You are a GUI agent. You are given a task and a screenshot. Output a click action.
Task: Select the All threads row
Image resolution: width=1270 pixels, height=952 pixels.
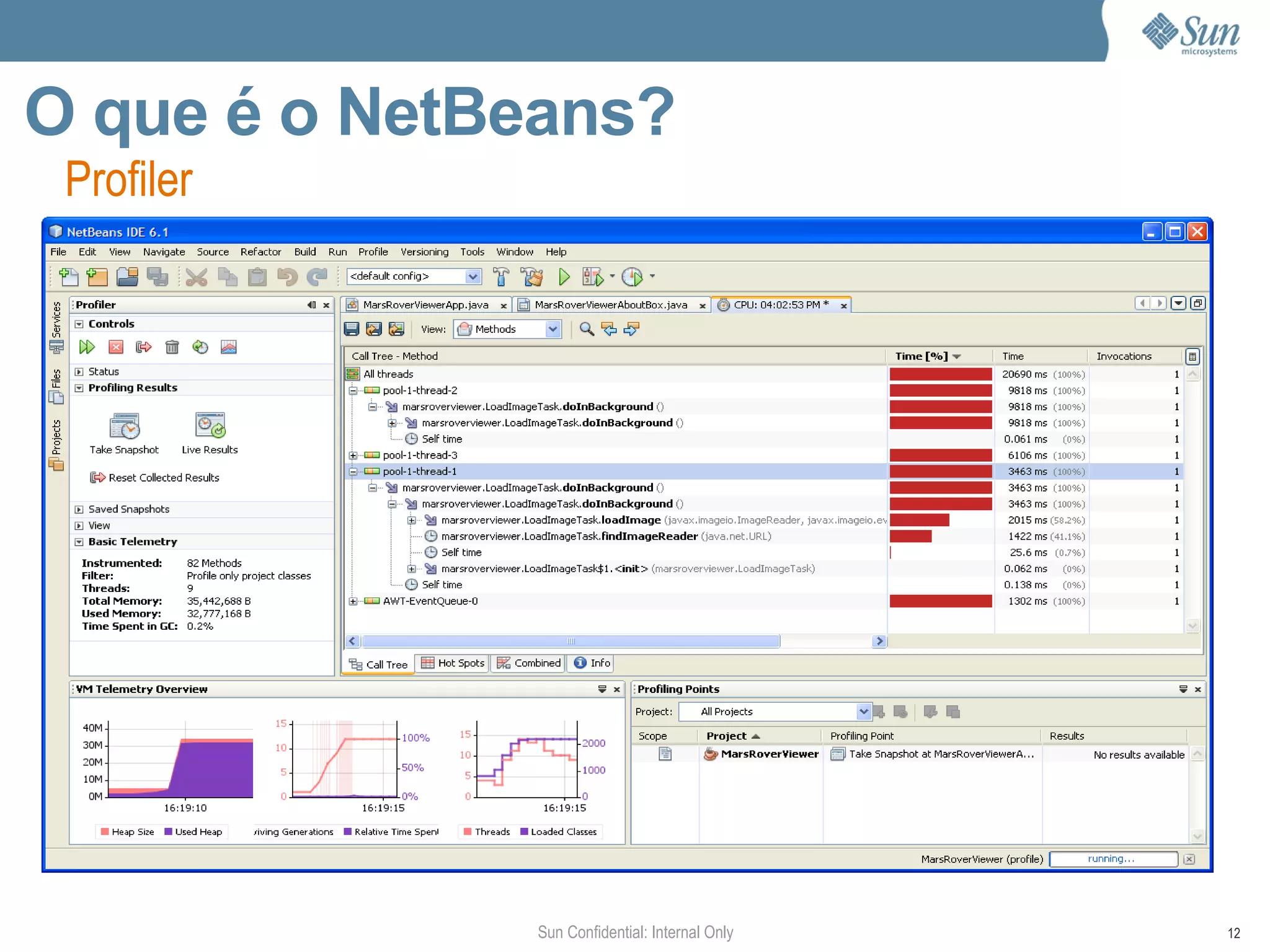[764, 374]
